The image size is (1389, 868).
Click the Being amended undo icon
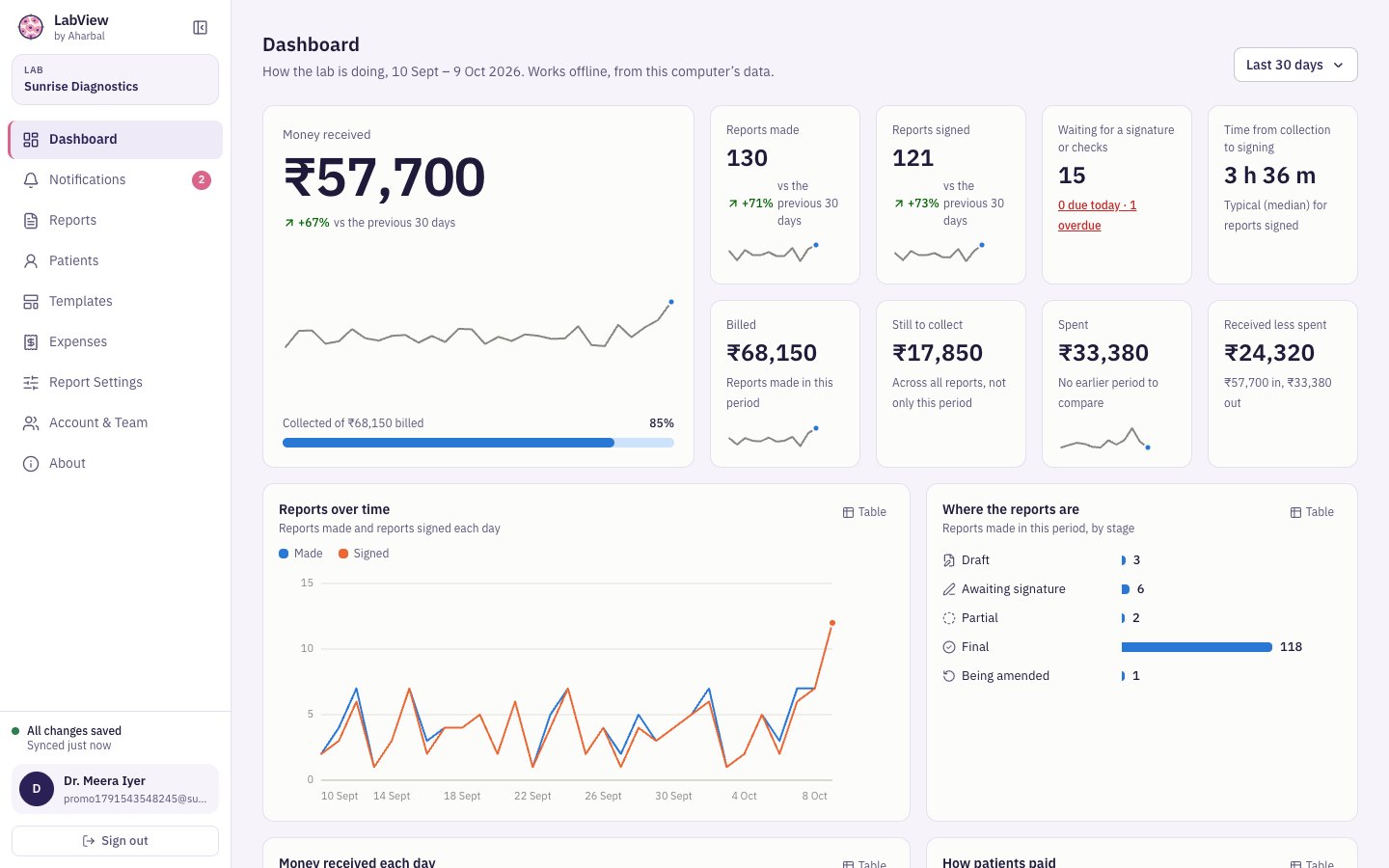[949, 676]
